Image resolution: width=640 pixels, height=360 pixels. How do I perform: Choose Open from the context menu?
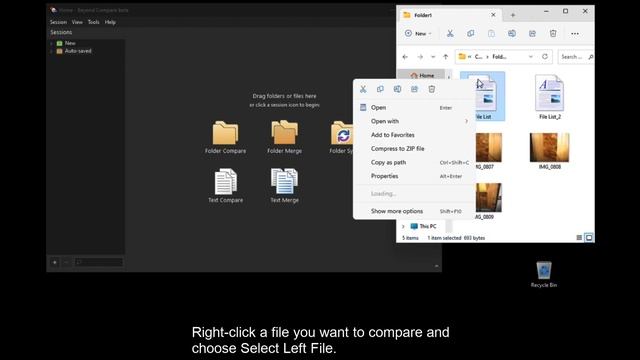[x=414, y=108]
